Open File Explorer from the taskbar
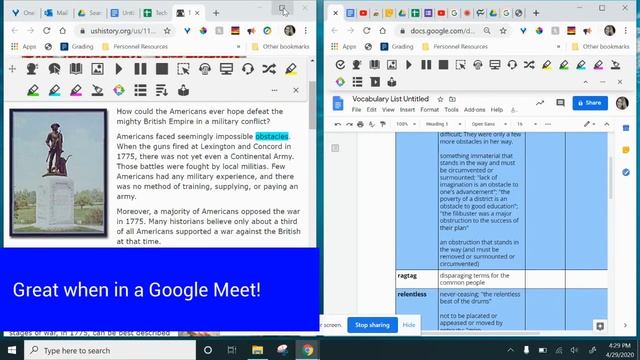 [x=257, y=350]
